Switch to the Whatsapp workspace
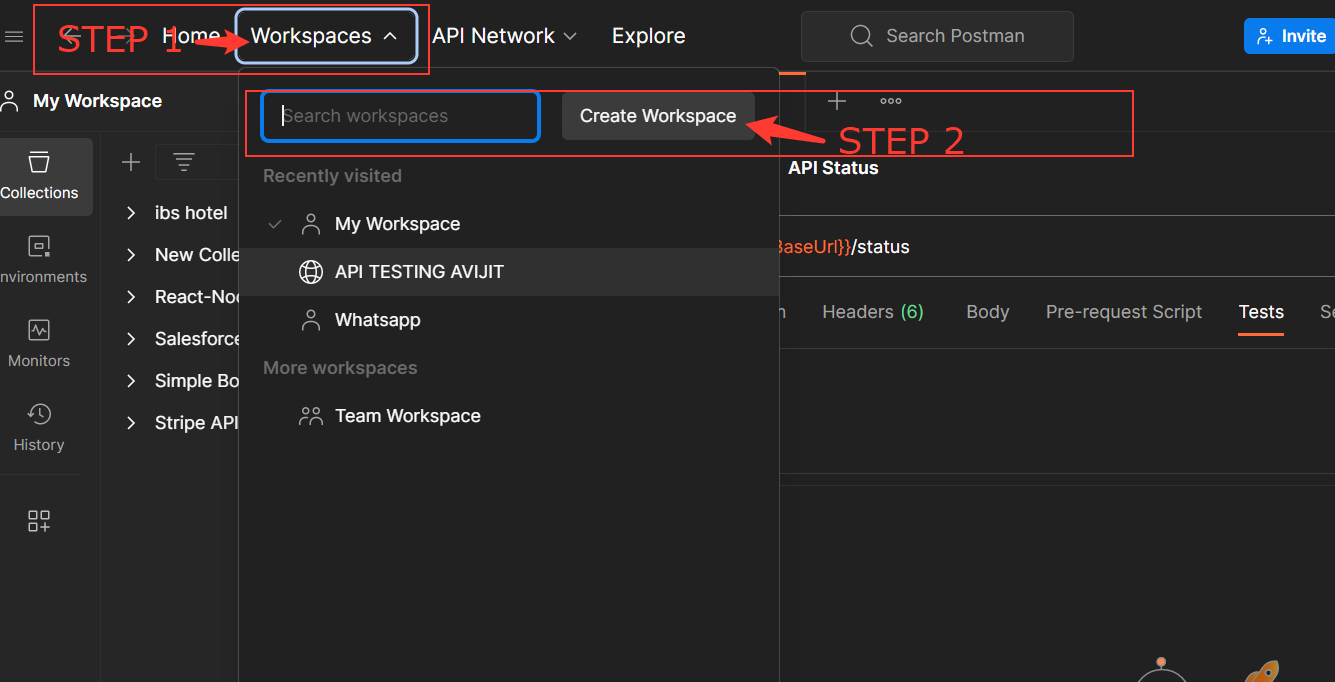 508,320
